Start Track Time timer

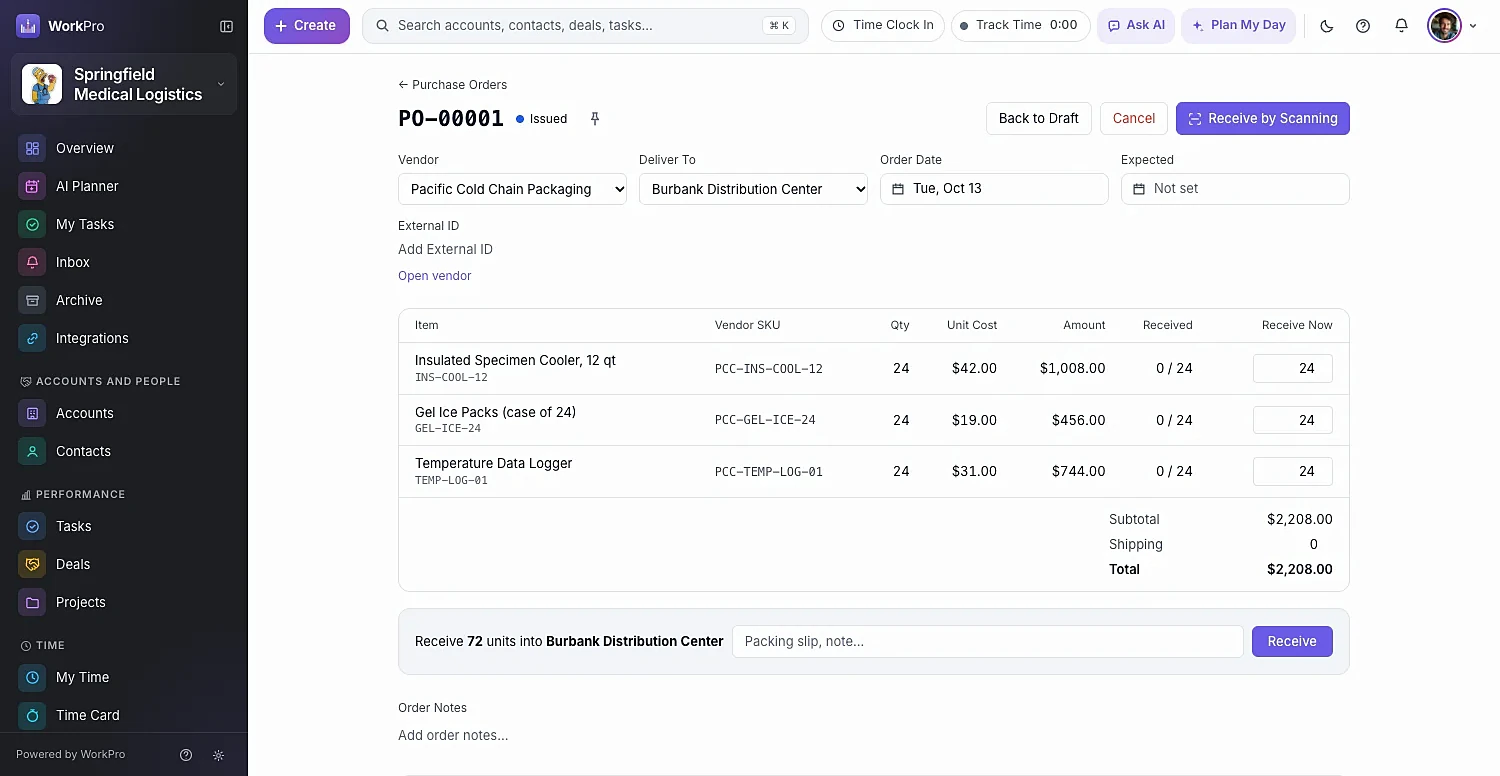point(1020,26)
